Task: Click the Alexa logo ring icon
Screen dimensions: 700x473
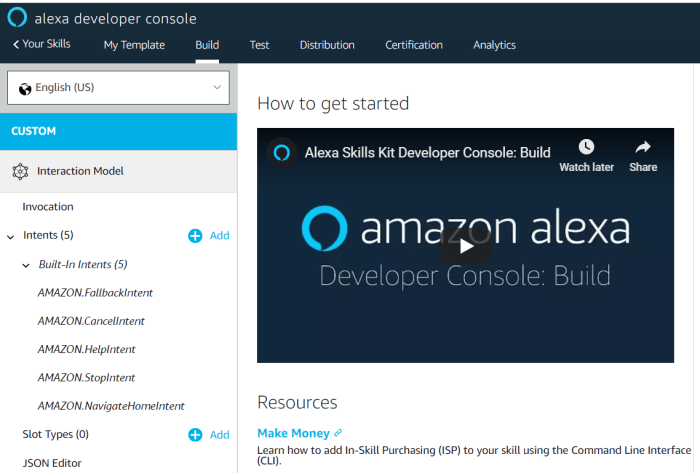Action: (18, 18)
